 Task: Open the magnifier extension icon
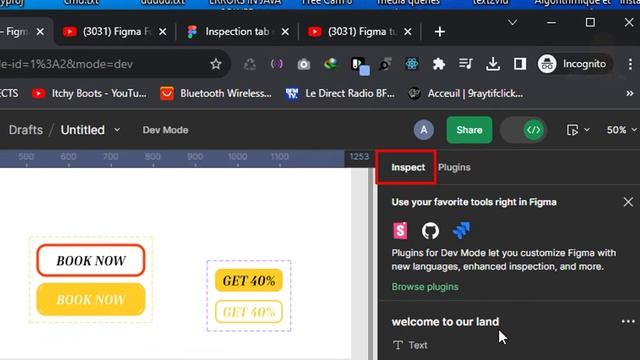click(x=384, y=64)
